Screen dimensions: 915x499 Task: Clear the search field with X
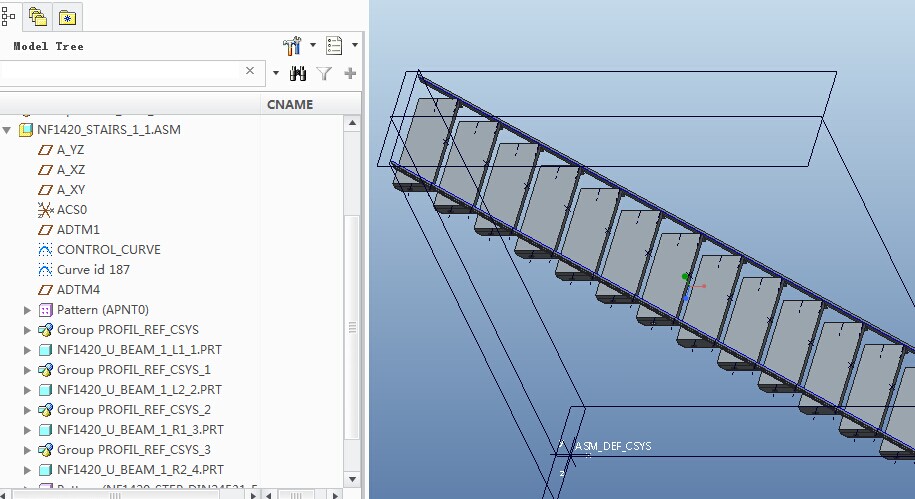tap(250, 71)
